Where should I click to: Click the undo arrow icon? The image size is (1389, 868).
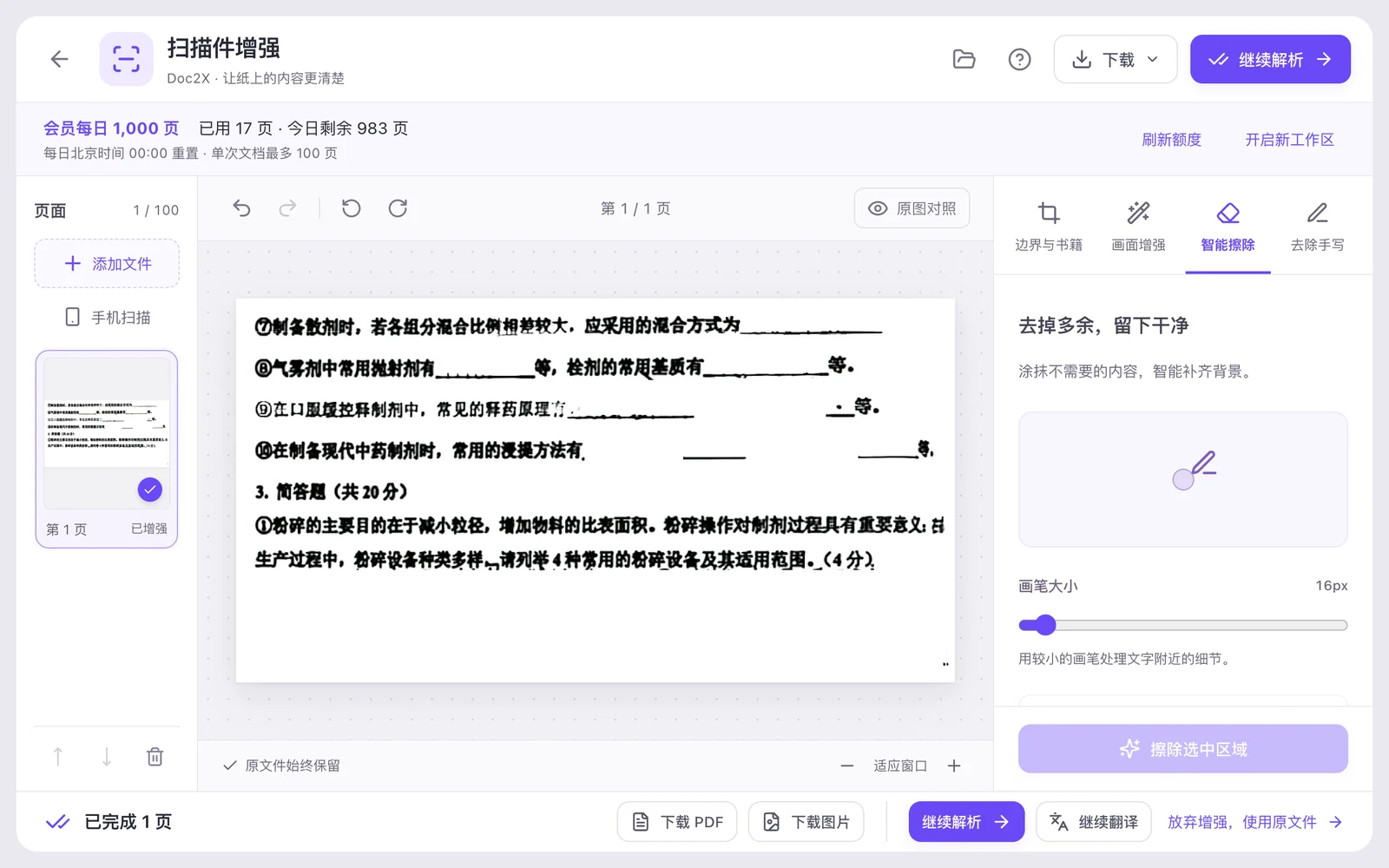[x=241, y=208]
